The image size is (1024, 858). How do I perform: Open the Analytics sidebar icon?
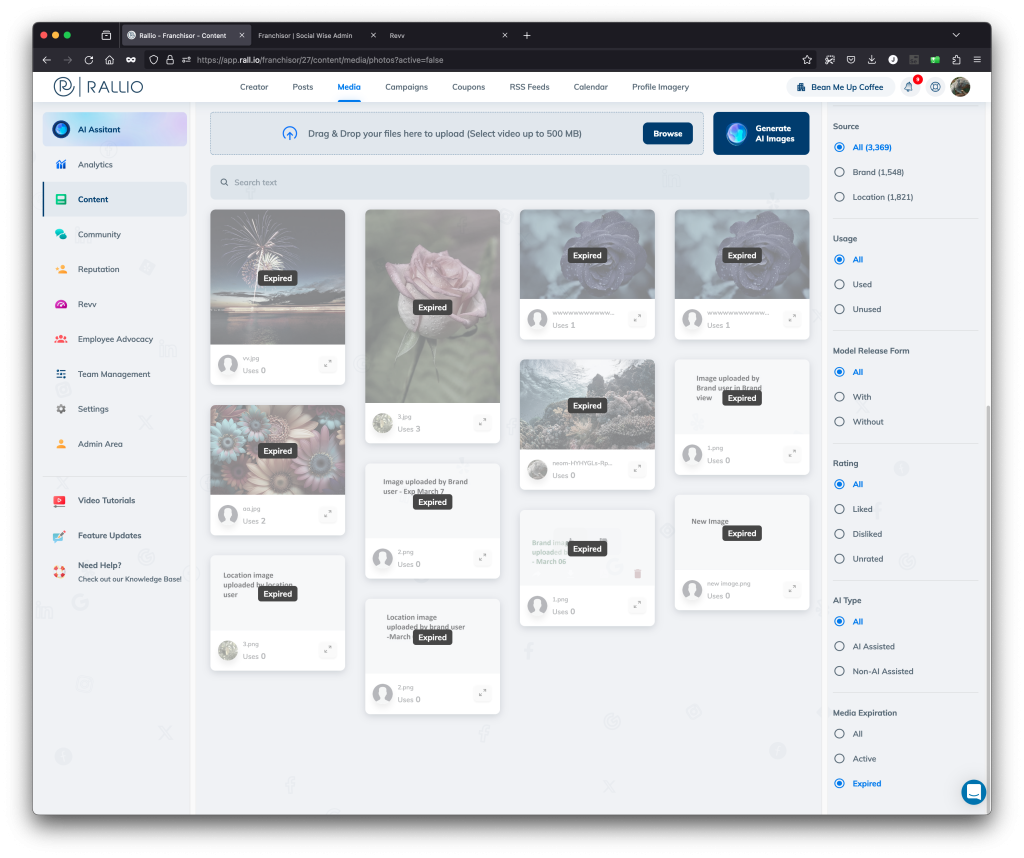(61, 165)
